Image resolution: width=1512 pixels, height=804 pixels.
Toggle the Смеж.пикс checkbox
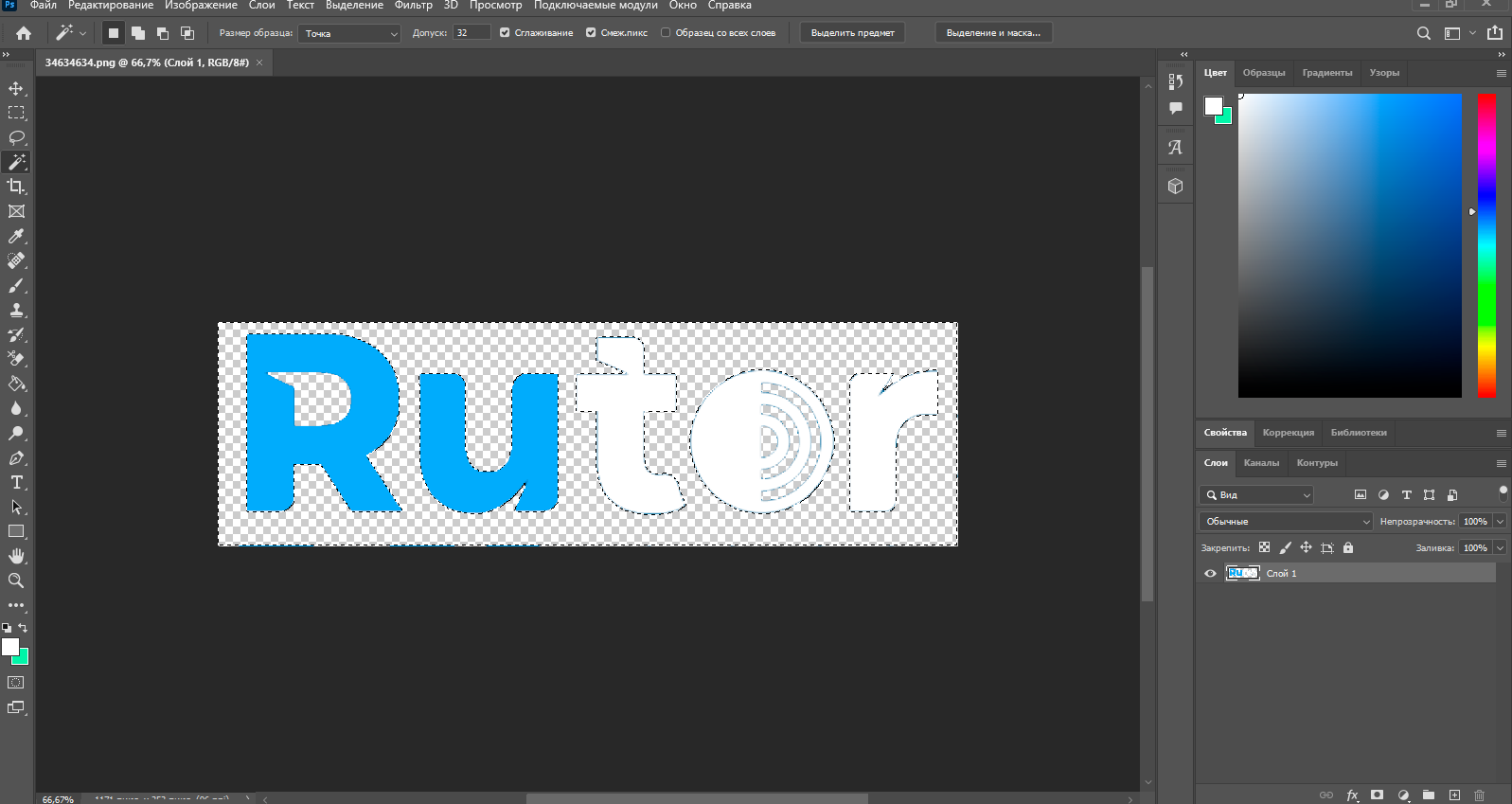pos(591,32)
